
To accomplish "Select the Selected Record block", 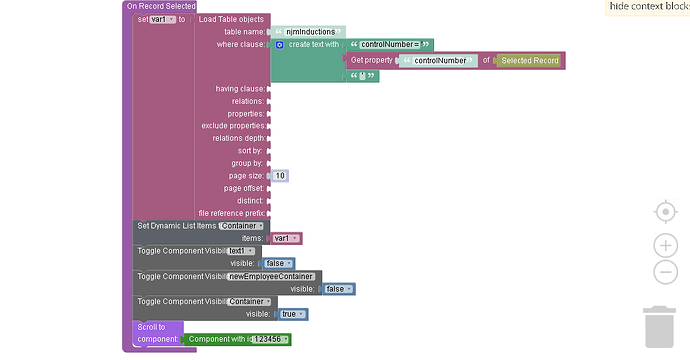I will pyautogui.click(x=529, y=61).
